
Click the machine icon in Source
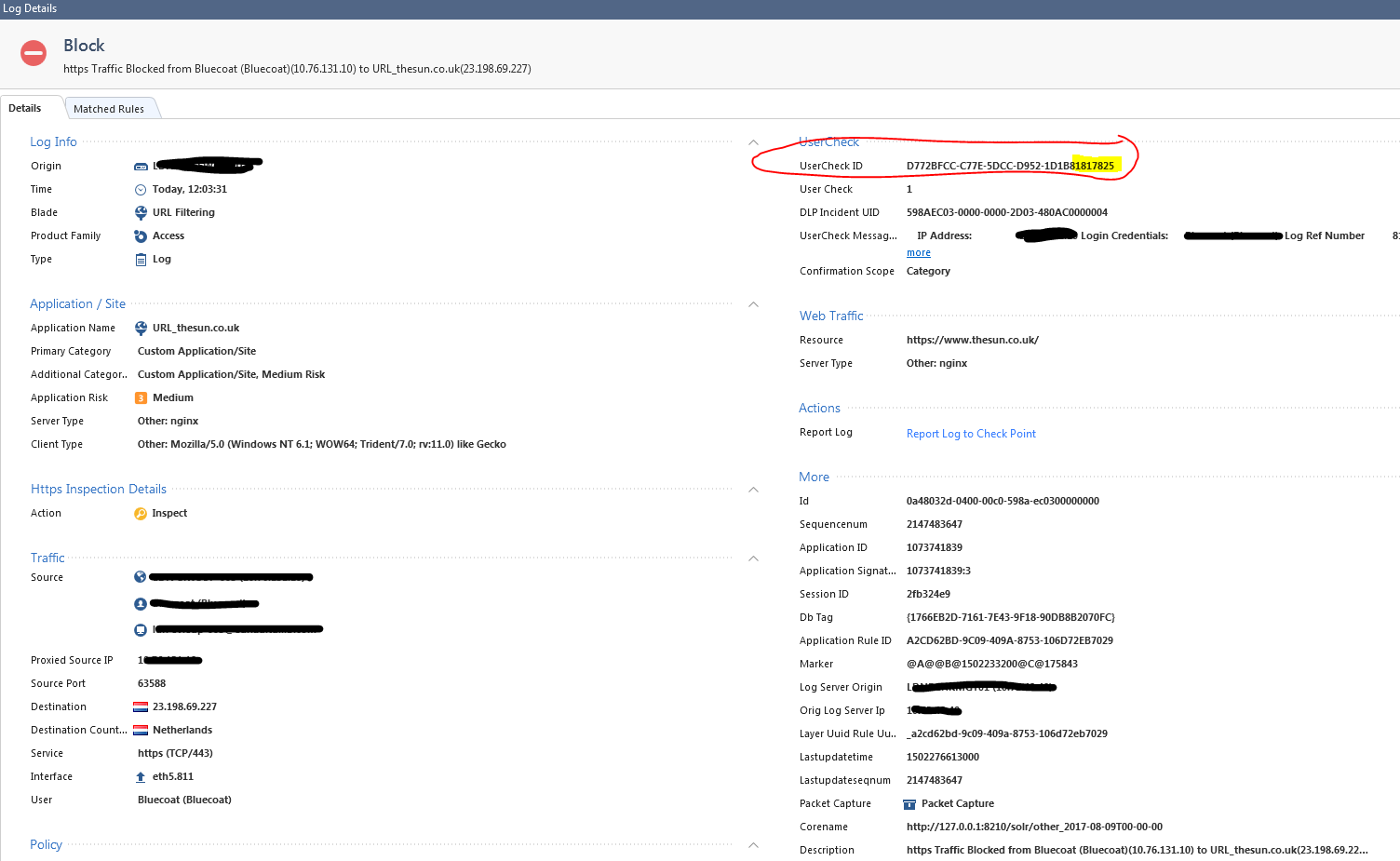click(x=141, y=630)
